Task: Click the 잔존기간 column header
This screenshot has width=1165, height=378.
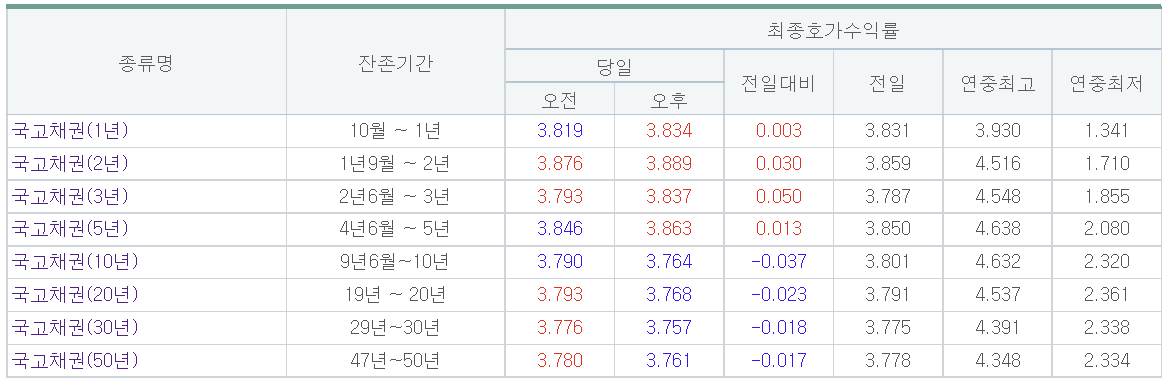Action: point(395,62)
